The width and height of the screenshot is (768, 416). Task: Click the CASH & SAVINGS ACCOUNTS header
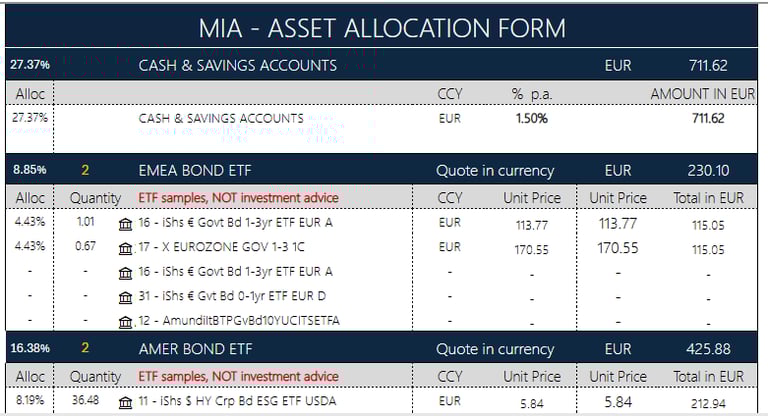(x=238, y=66)
